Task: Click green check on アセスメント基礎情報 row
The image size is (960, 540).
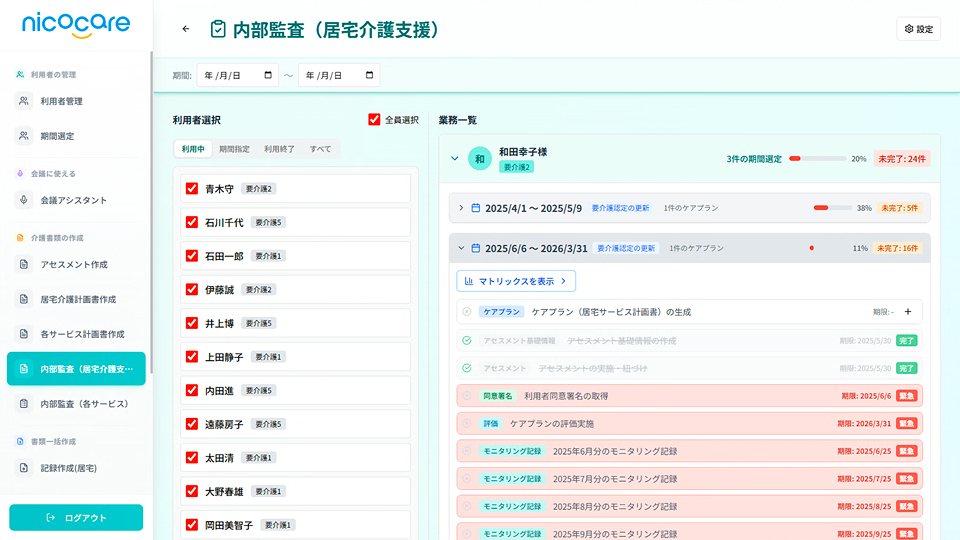Action: point(467,340)
